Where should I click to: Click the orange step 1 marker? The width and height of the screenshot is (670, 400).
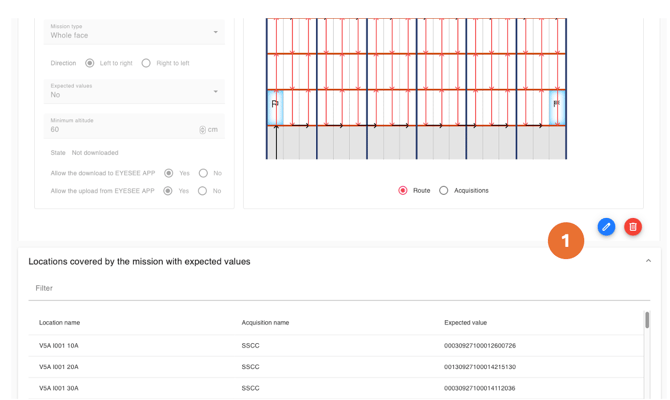(565, 241)
